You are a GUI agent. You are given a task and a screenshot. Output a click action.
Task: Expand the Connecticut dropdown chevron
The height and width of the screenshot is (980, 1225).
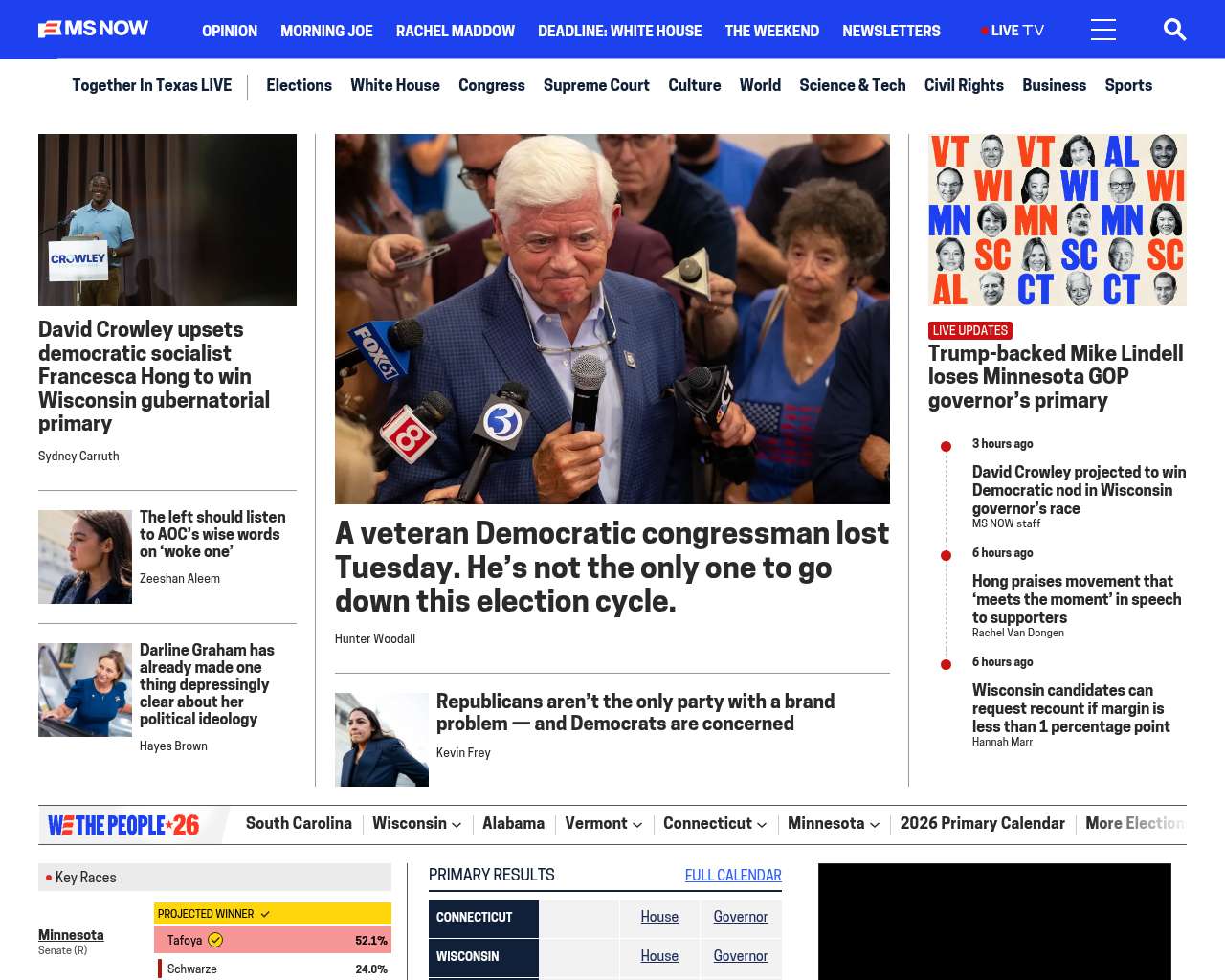762,825
